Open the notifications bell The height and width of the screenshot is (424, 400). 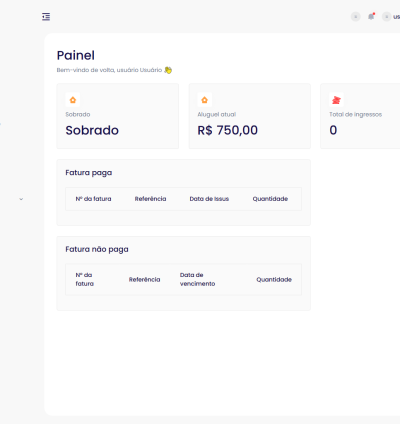pyautogui.click(x=371, y=16)
